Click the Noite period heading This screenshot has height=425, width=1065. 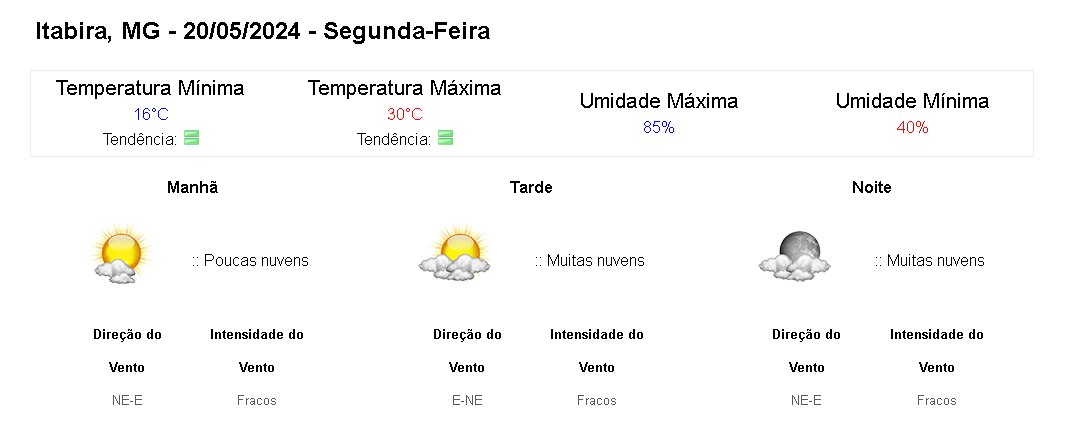click(871, 187)
